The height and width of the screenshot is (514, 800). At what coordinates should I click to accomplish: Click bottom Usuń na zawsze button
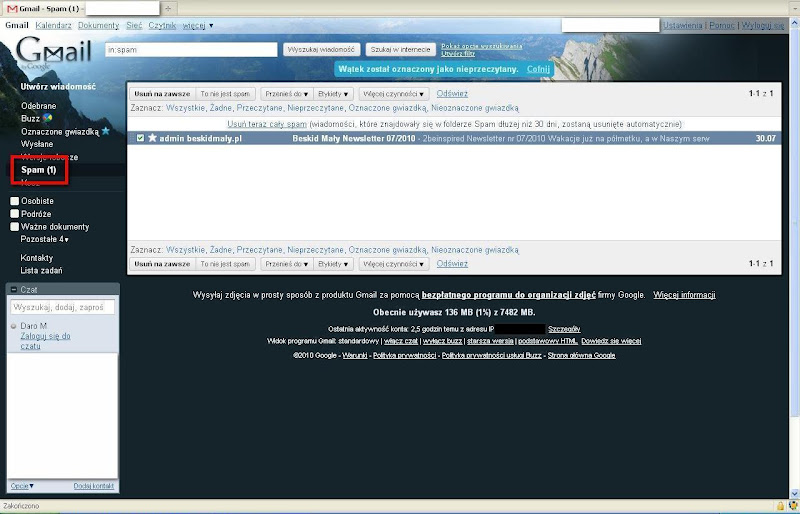[x=162, y=264]
